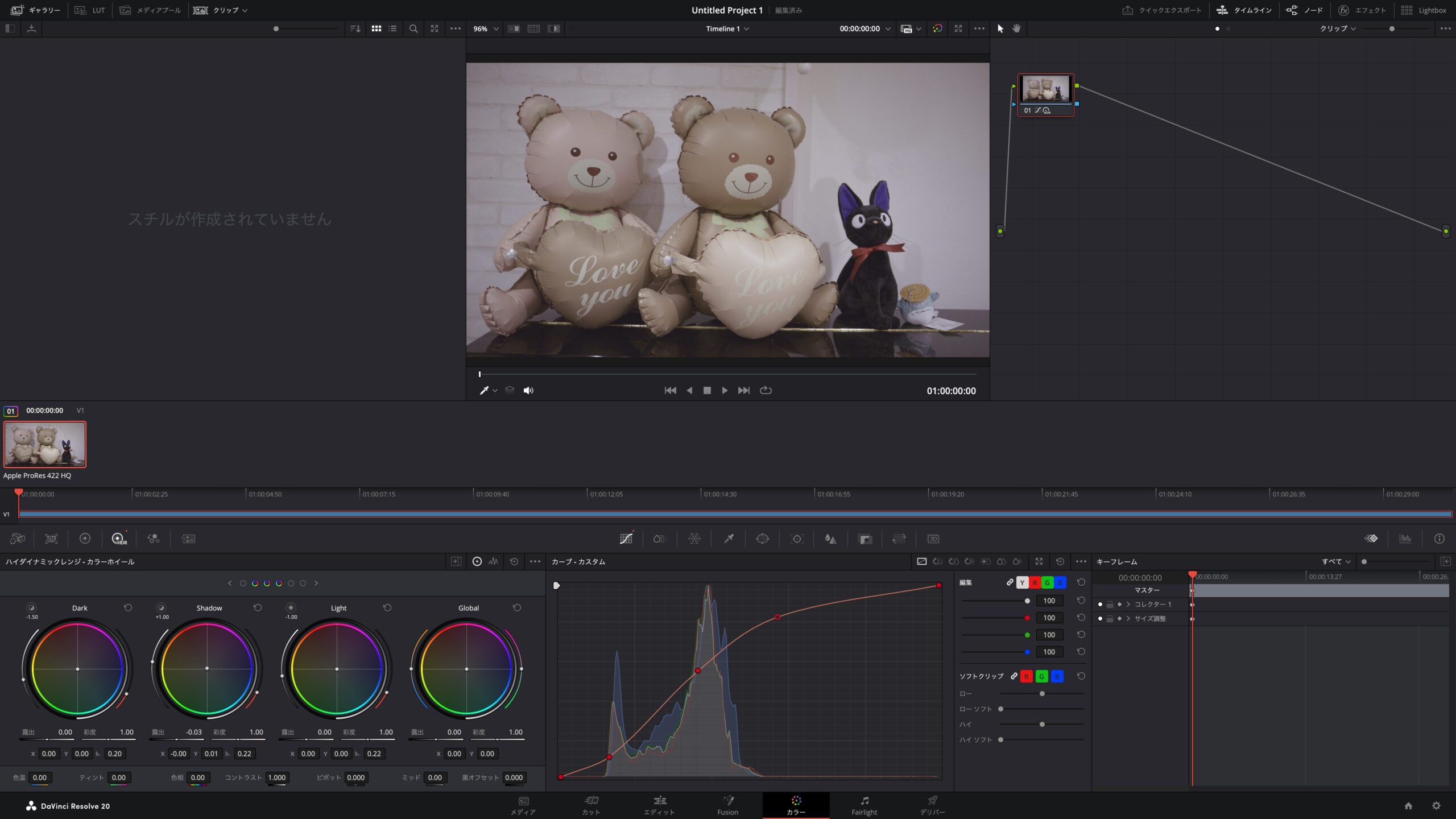Toggle the Nodes (ノード) panel
This screenshot has height=819, width=1456.
(x=1305, y=10)
